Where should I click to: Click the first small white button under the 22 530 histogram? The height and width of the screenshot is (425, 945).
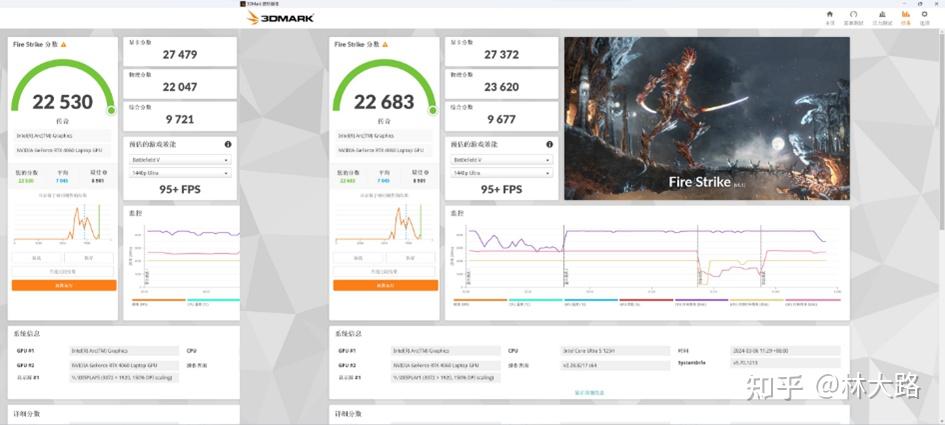[x=37, y=258]
